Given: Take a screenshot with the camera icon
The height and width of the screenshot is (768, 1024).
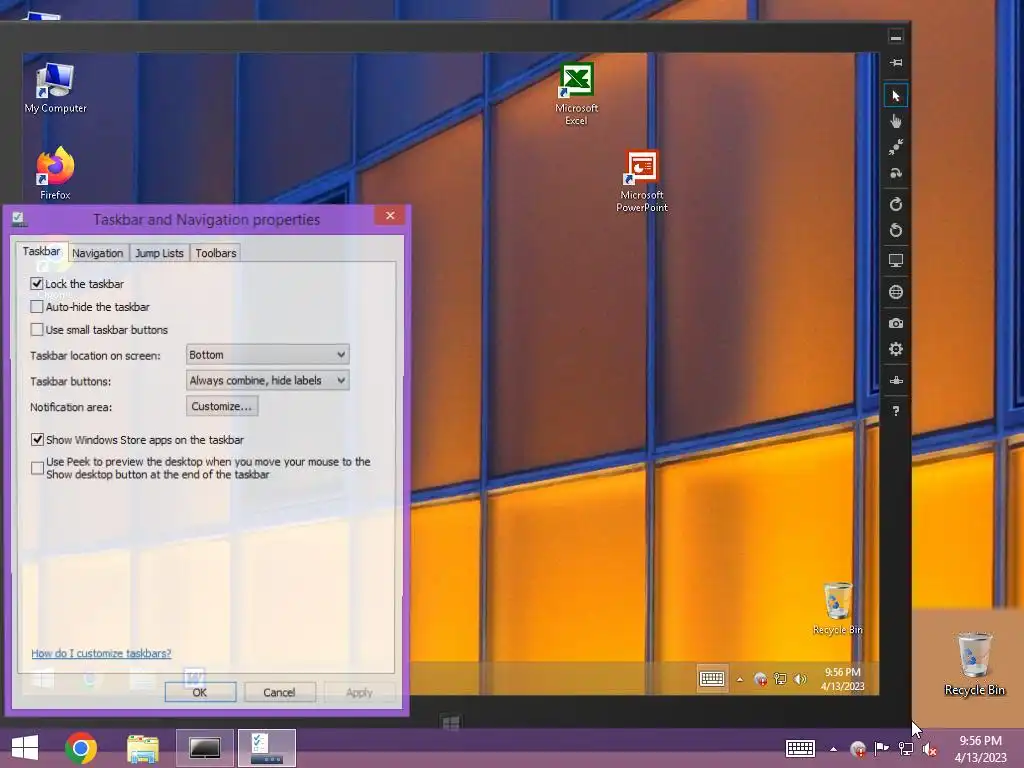Looking at the screenshot, I should (x=895, y=323).
